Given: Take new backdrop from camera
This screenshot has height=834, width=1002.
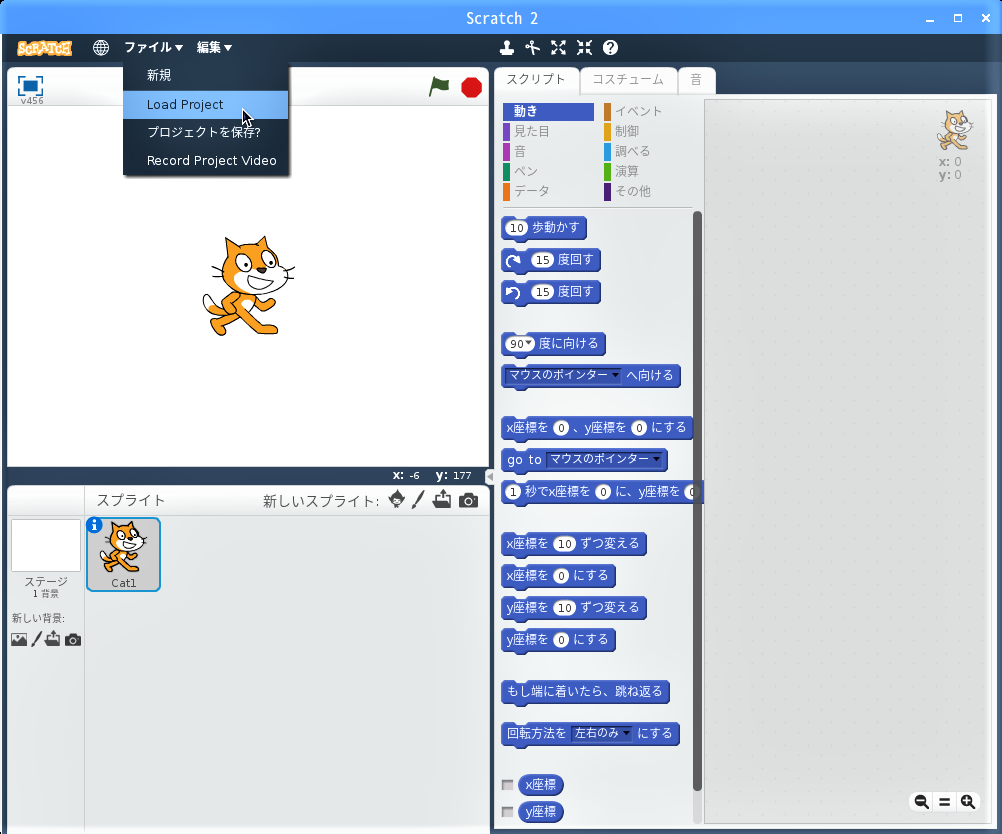Looking at the screenshot, I should click(73, 640).
